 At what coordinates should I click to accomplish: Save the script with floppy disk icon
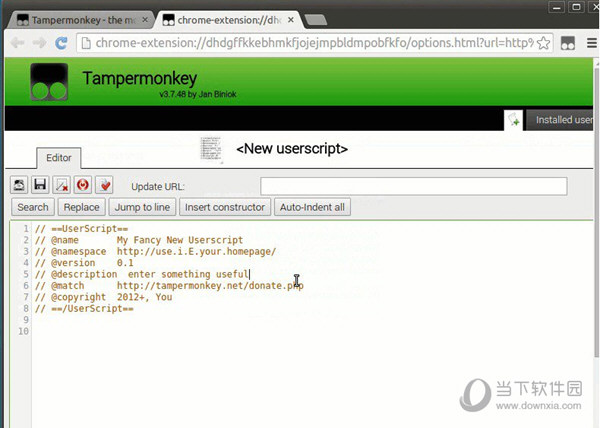tap(40, 185)
